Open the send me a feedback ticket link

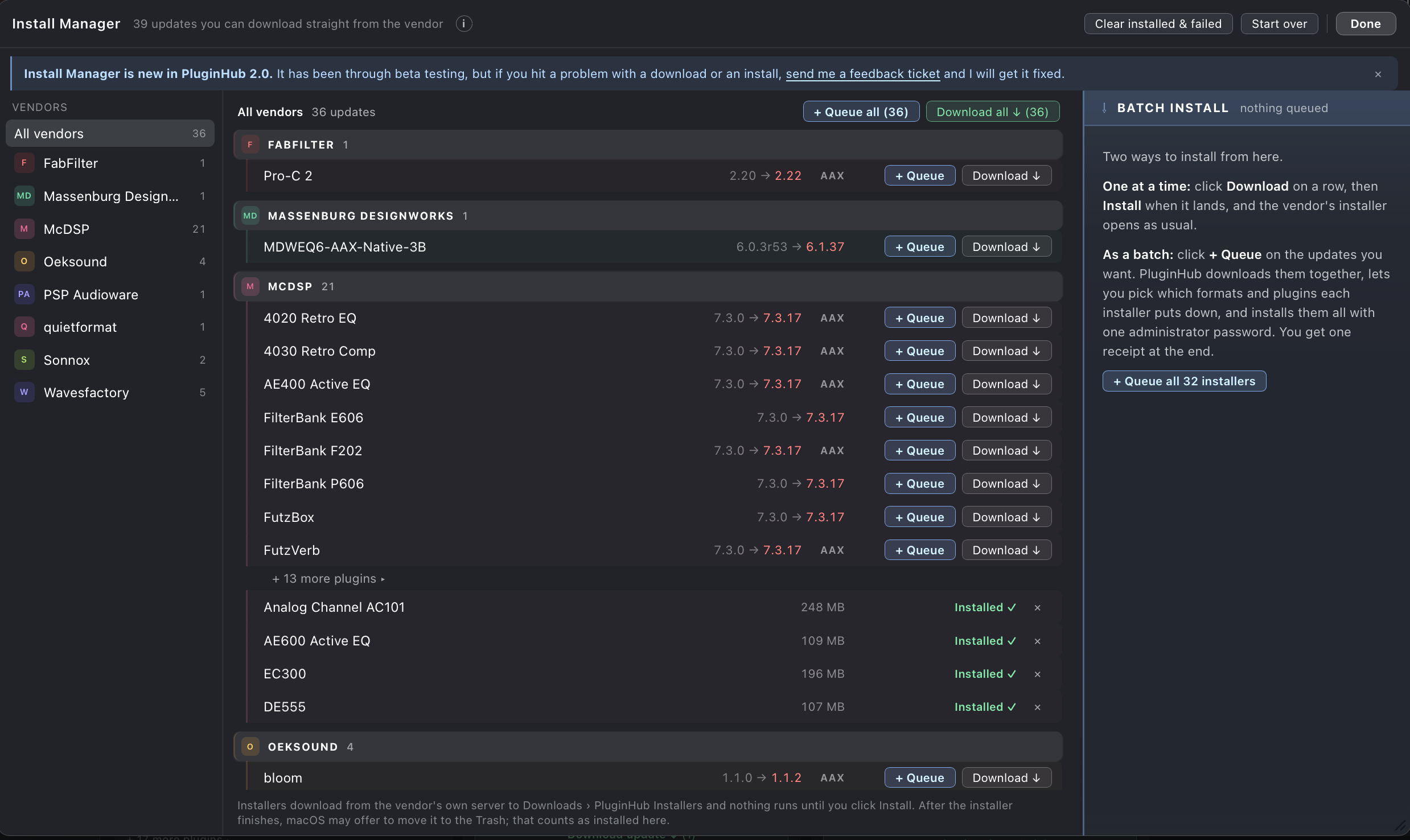tap(862, 74)
